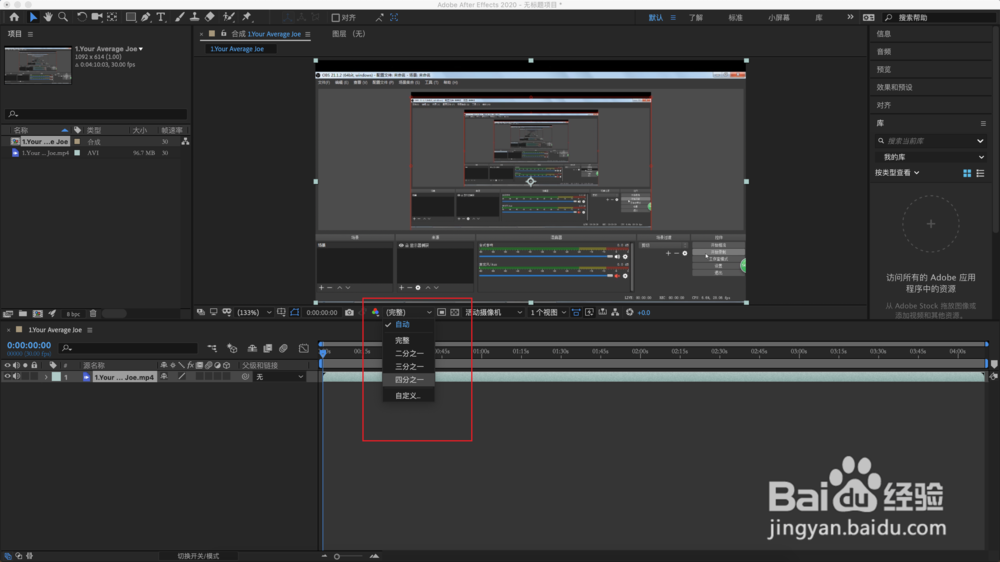Choose 自动 in the resolution menu
This screenshot has height=562, width=1000.
(408, 325)
